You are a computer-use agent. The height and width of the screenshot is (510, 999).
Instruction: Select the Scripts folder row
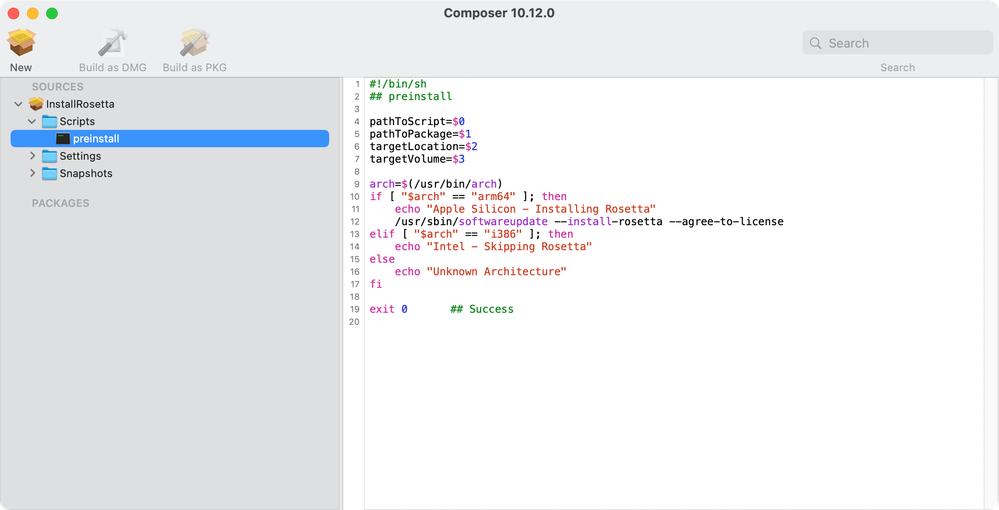(169, 121)
